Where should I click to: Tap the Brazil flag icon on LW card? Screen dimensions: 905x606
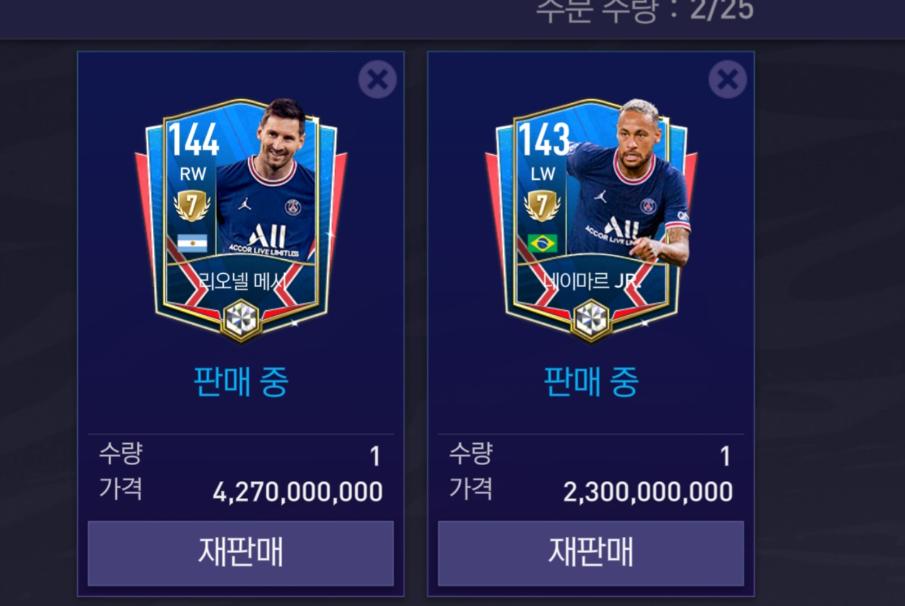543,244
